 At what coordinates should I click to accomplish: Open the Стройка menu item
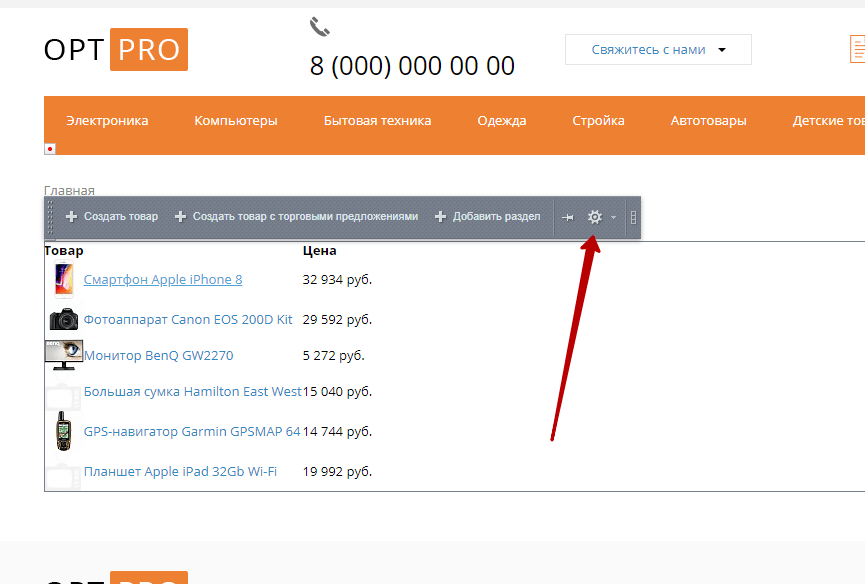(x=598, y=121)
